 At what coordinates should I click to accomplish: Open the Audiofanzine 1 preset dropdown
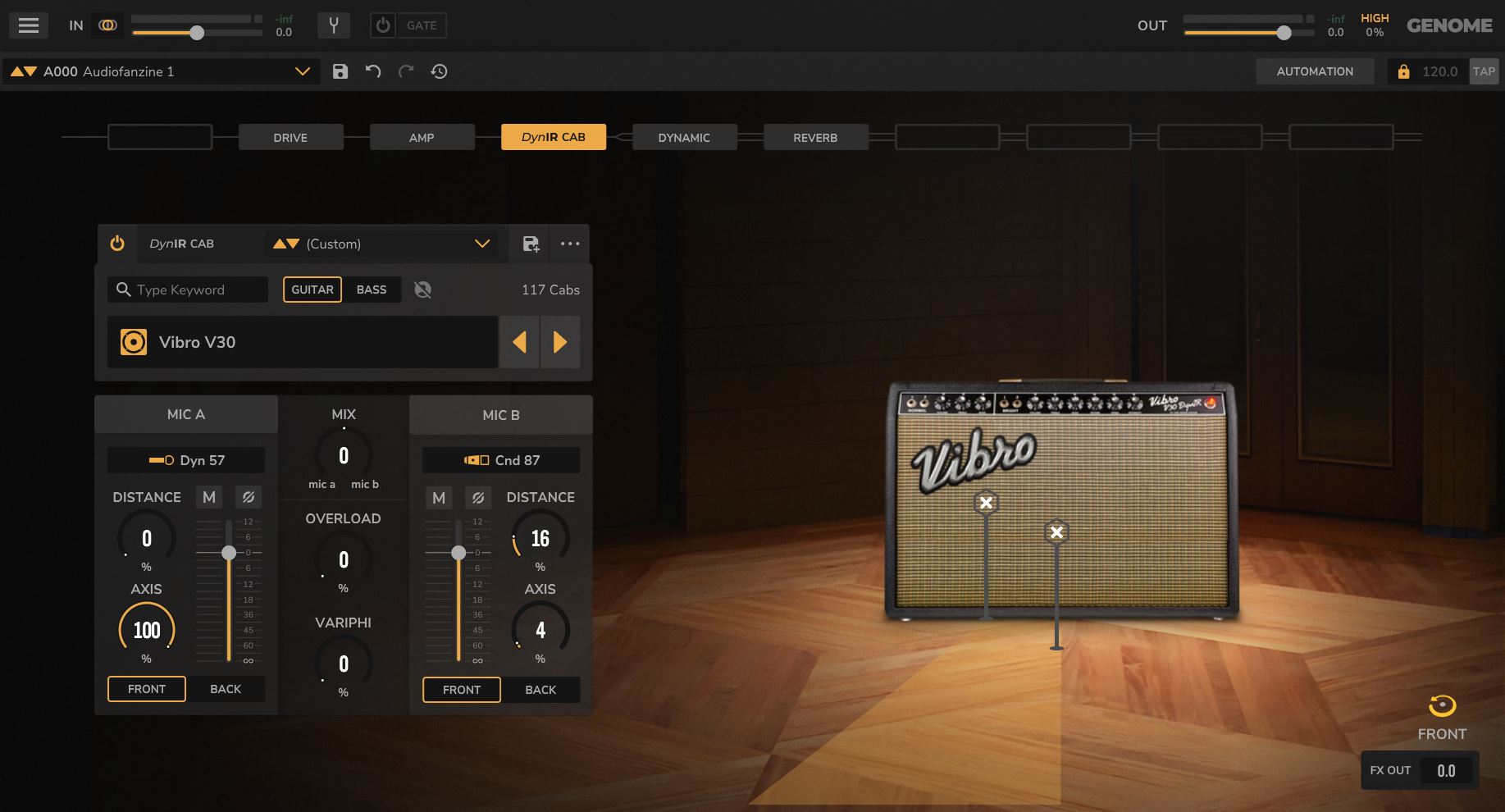coord(302,71)
